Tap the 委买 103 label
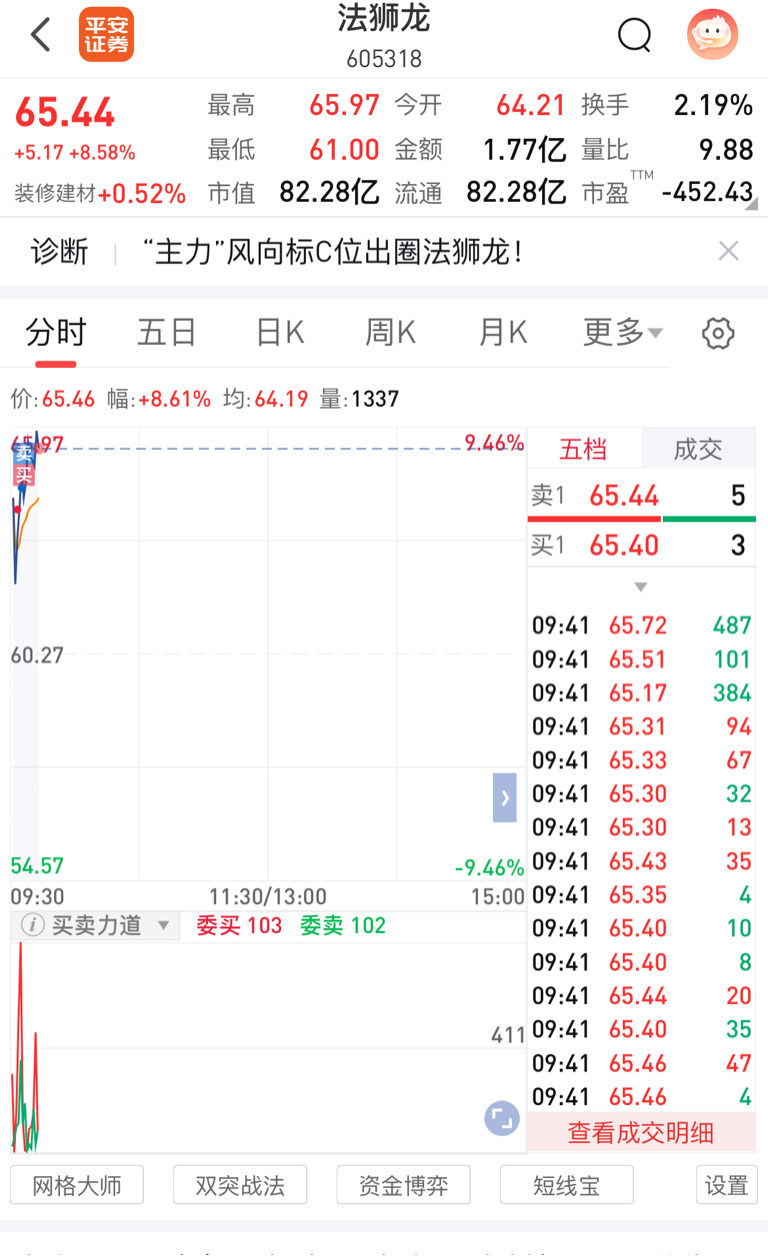Image resolution: width=768 pixels, height=1256 pixels. 239,926
